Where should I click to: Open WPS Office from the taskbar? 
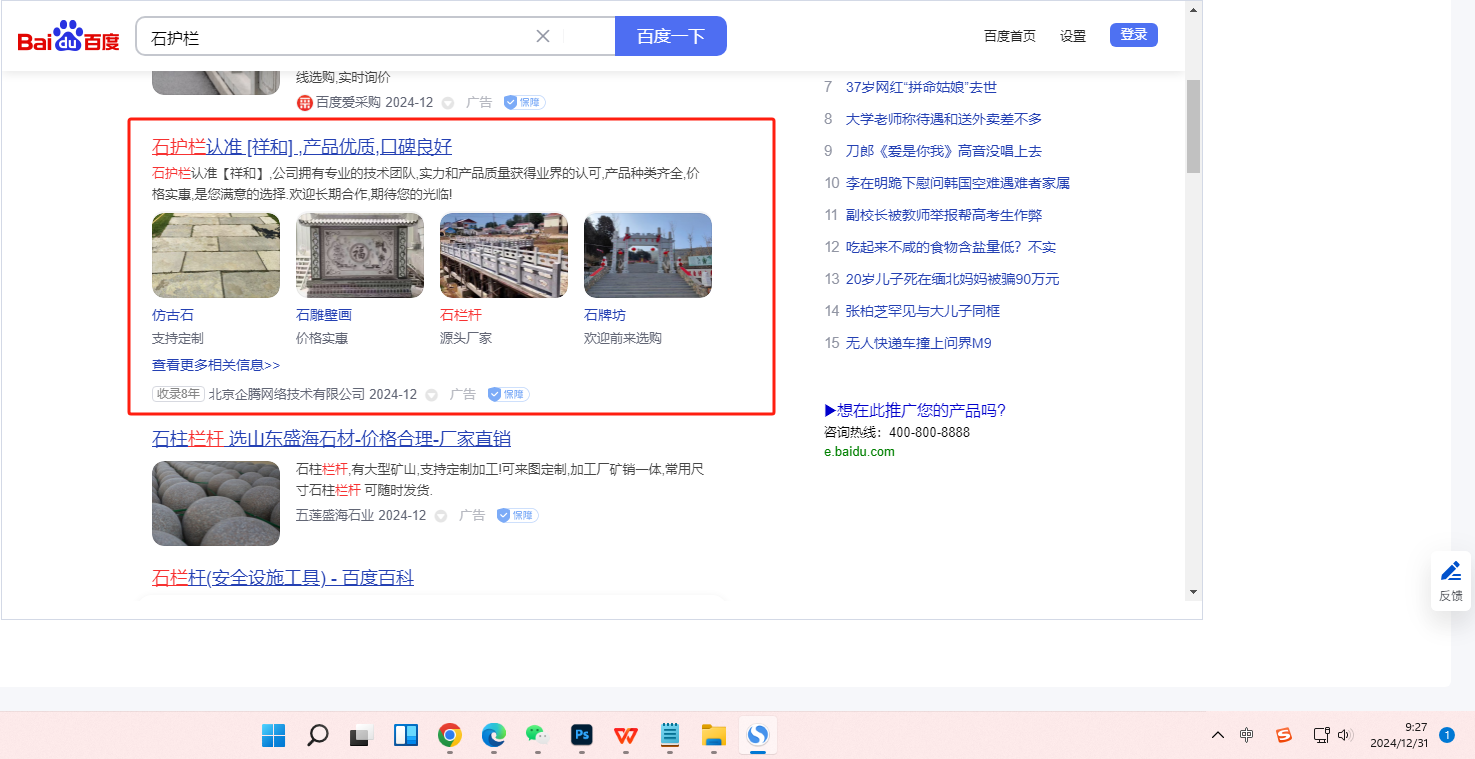(626, 736)
